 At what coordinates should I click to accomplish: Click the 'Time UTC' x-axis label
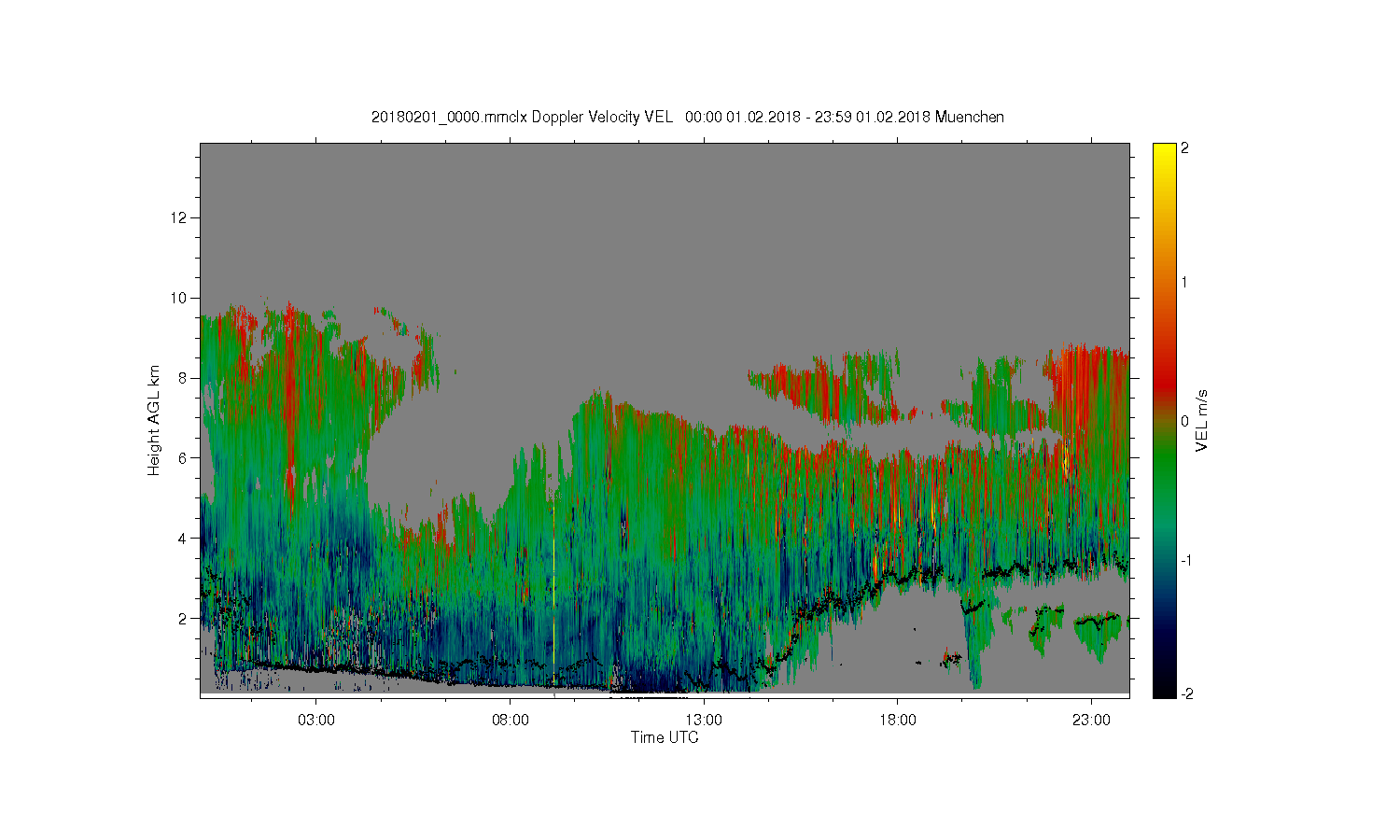pyautogui.click(x=665, y=737)
